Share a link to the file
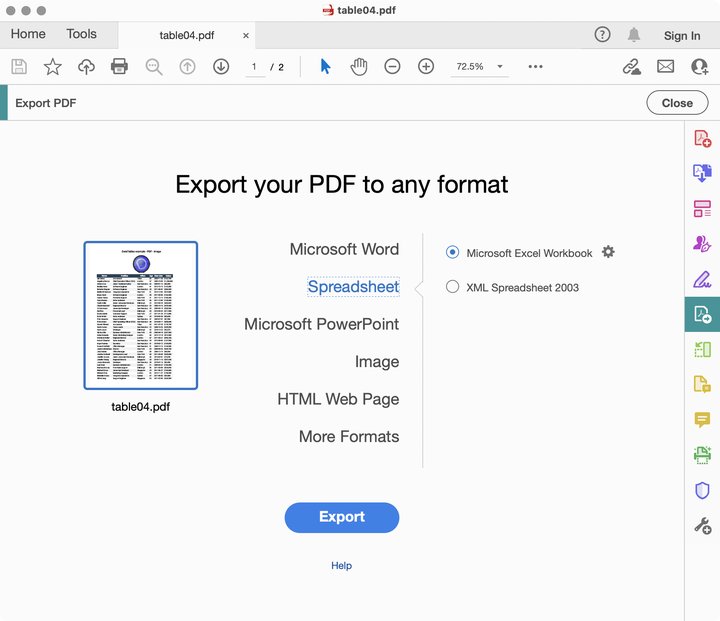Screen dimensions: 720x621 632,67
